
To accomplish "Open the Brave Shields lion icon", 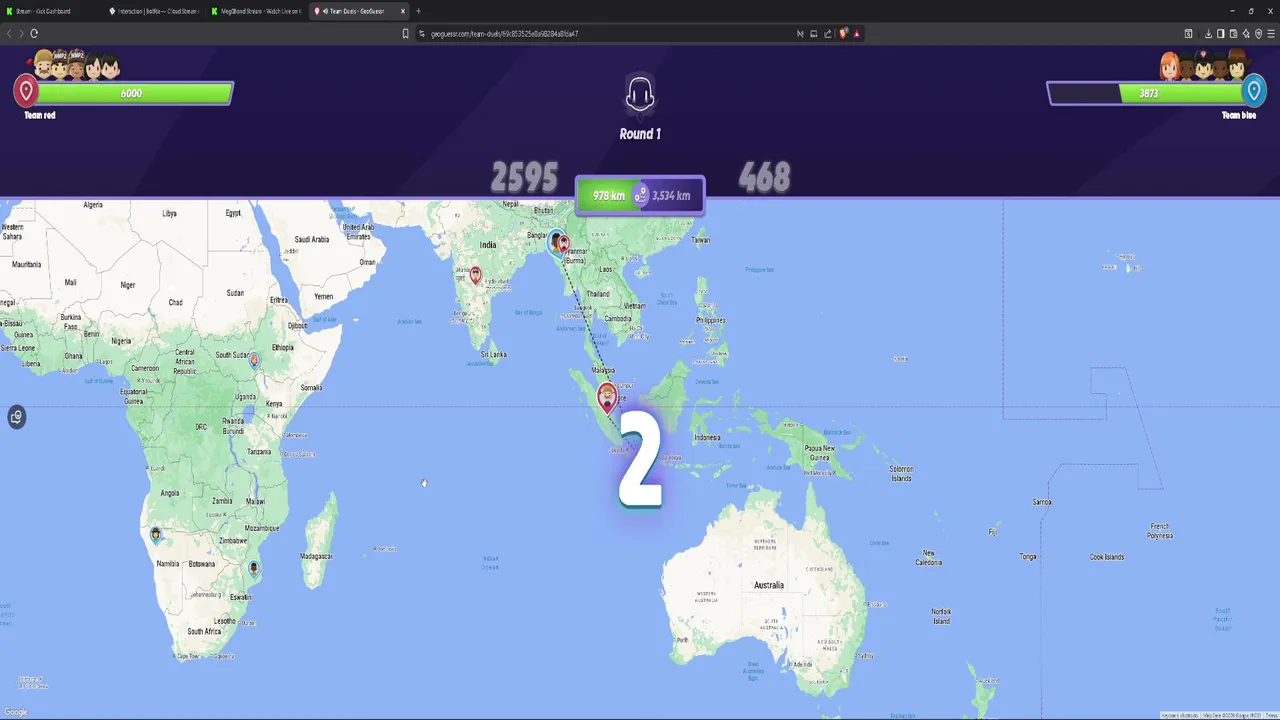I will point(843,33).
